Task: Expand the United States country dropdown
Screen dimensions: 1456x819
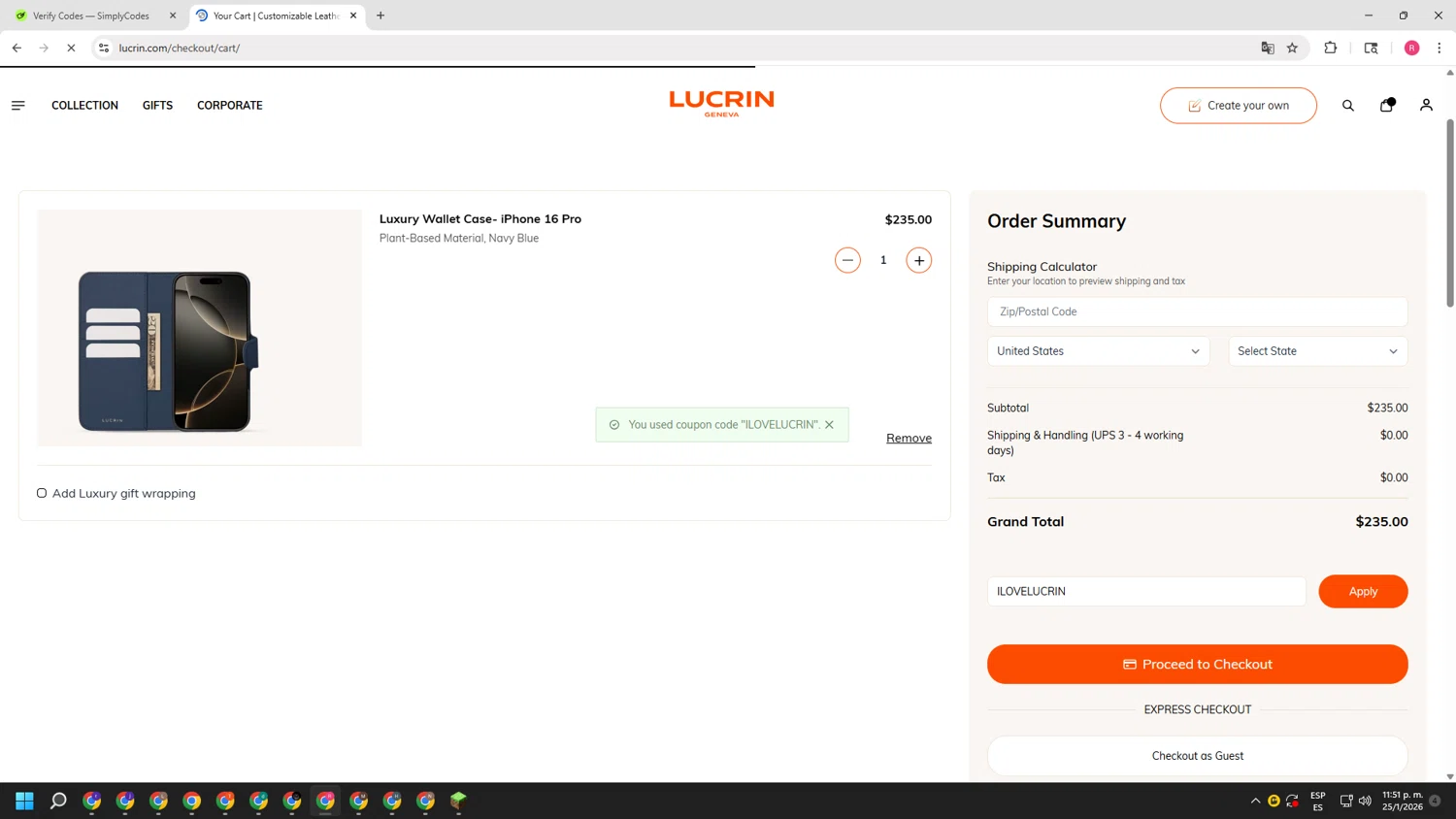Action: (x=1098, y=351)
